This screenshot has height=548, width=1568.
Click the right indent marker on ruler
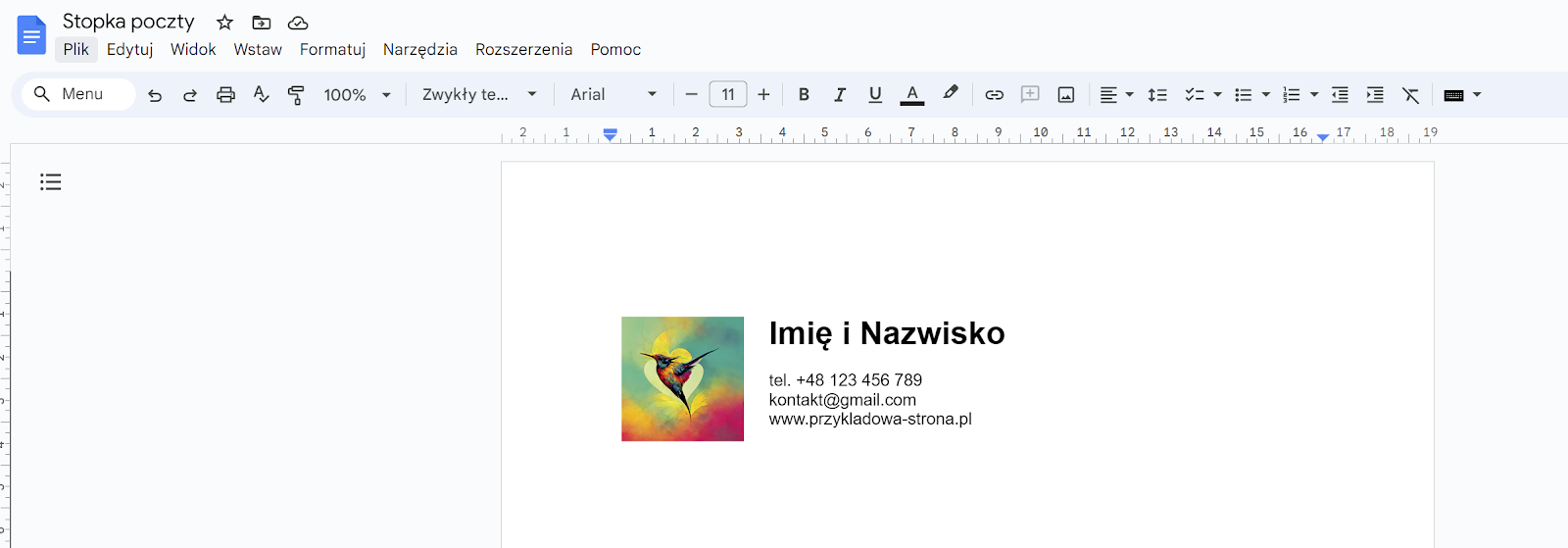pyautogui.click(x=1323, y=137)
